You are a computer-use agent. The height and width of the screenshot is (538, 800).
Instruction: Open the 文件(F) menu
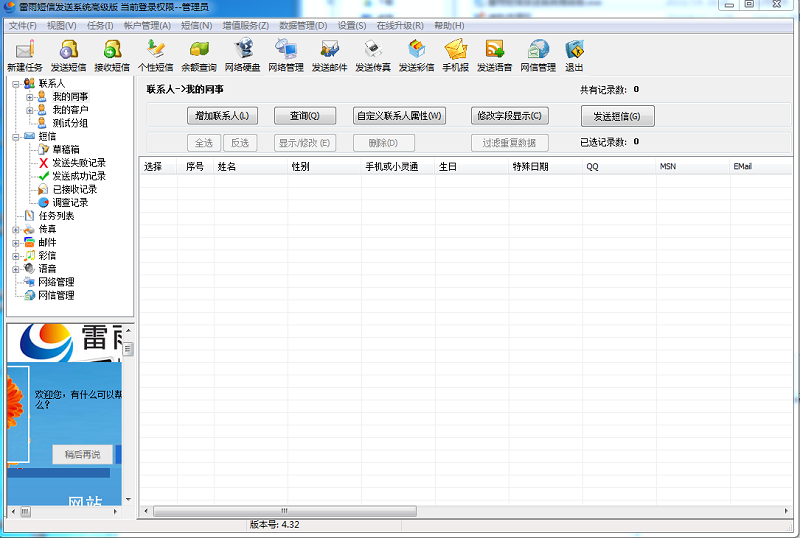coord(22,26)
